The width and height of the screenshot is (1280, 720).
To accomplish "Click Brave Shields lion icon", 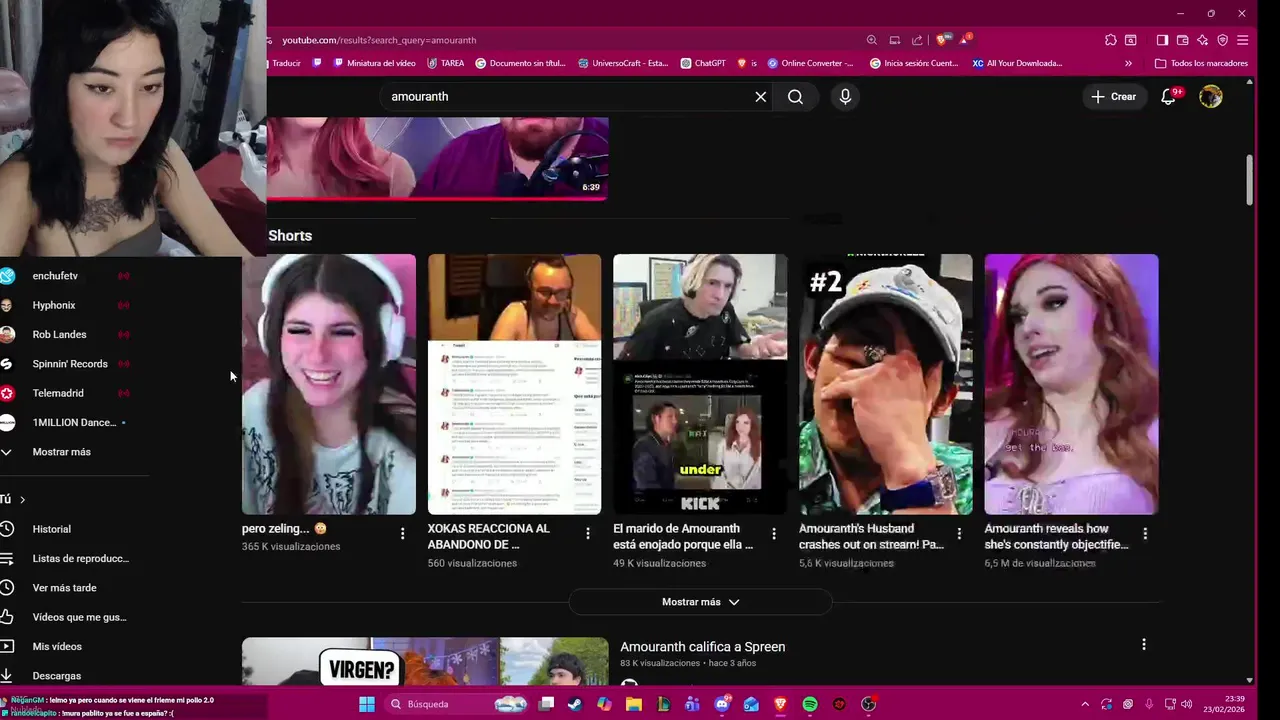I will point(941,40).
